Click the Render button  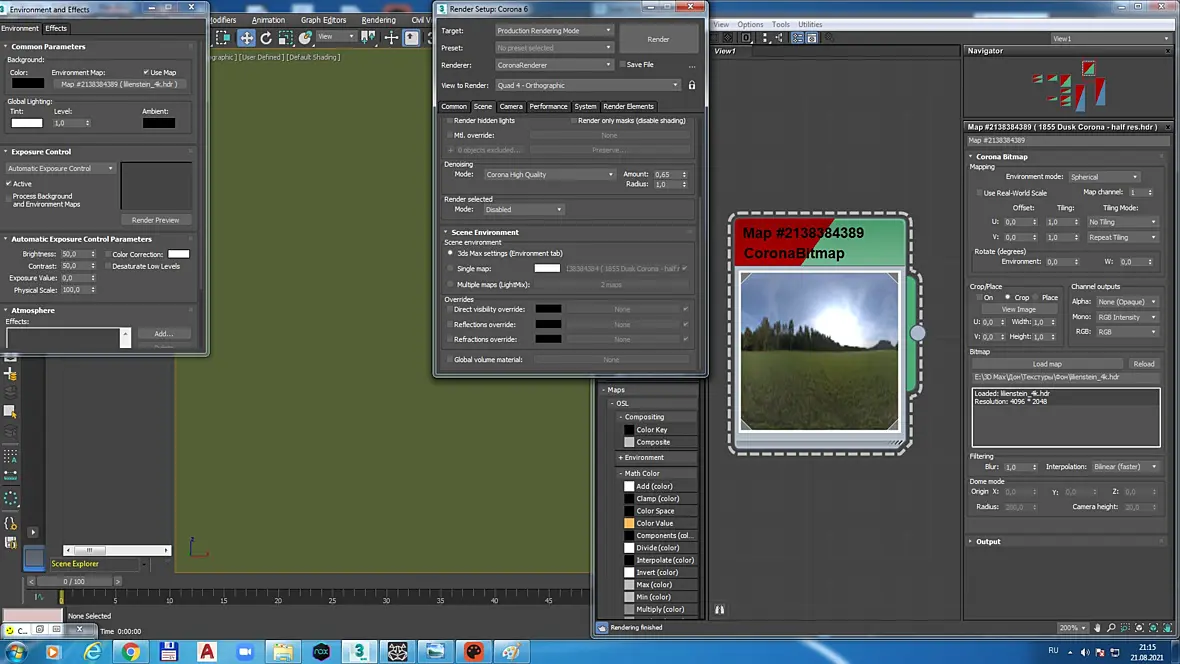pyautogui.click(x=658, y=39)
